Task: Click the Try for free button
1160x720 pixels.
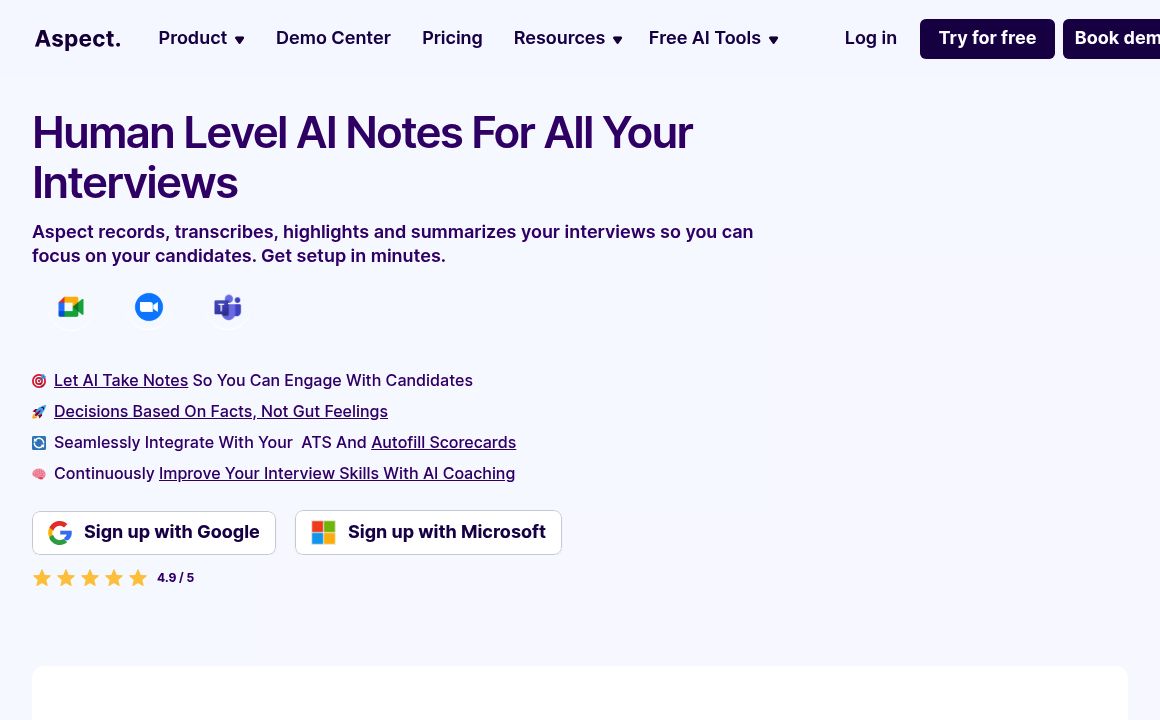Action: (987, 39)
